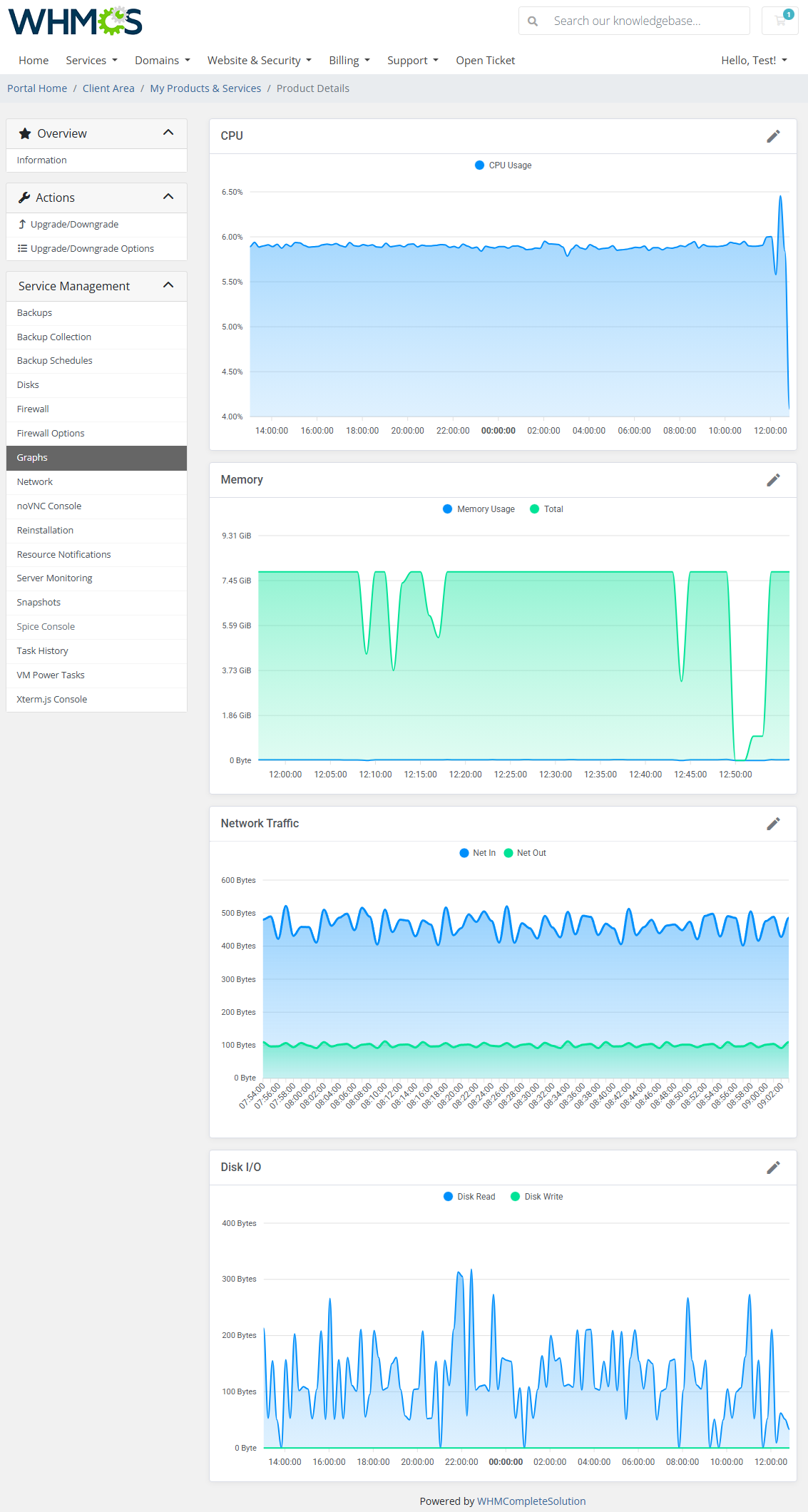Open the Support dropdown menu

click(x=413, y=61)
